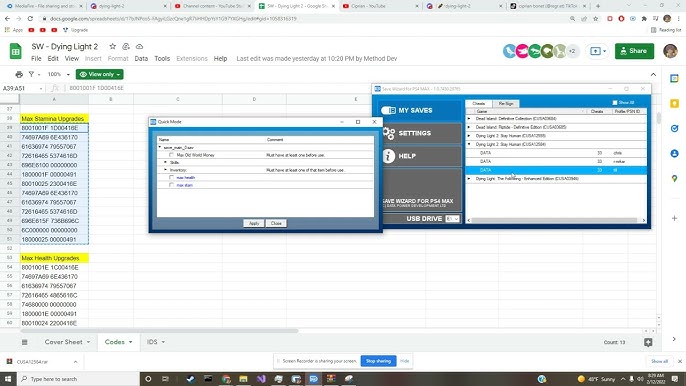Switch to the Cover Sheet tab
Image resolution: width=686 pixels, height=386 pixels.
point(63,342)
